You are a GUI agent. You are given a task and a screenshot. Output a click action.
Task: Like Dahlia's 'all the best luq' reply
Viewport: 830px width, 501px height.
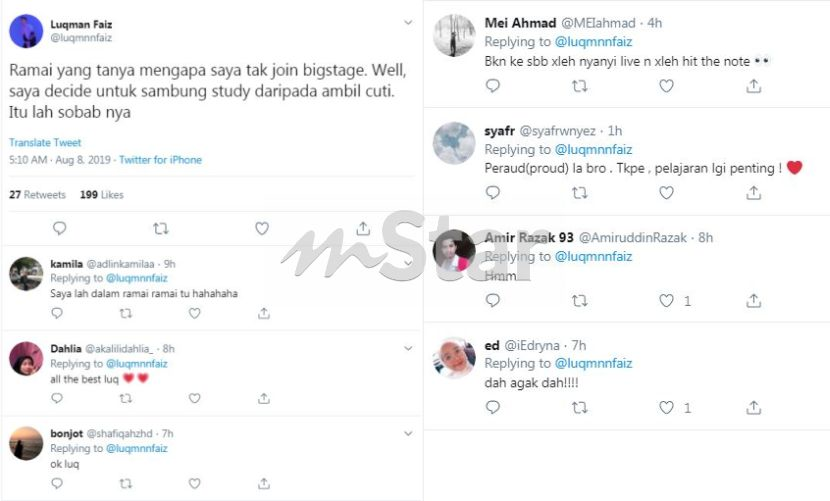(195, 398)
